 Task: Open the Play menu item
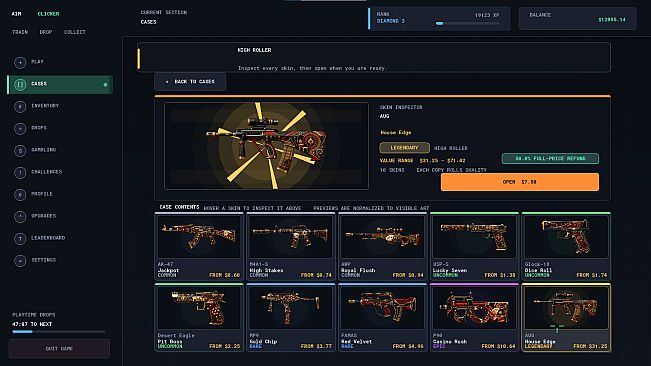(60, 62)
